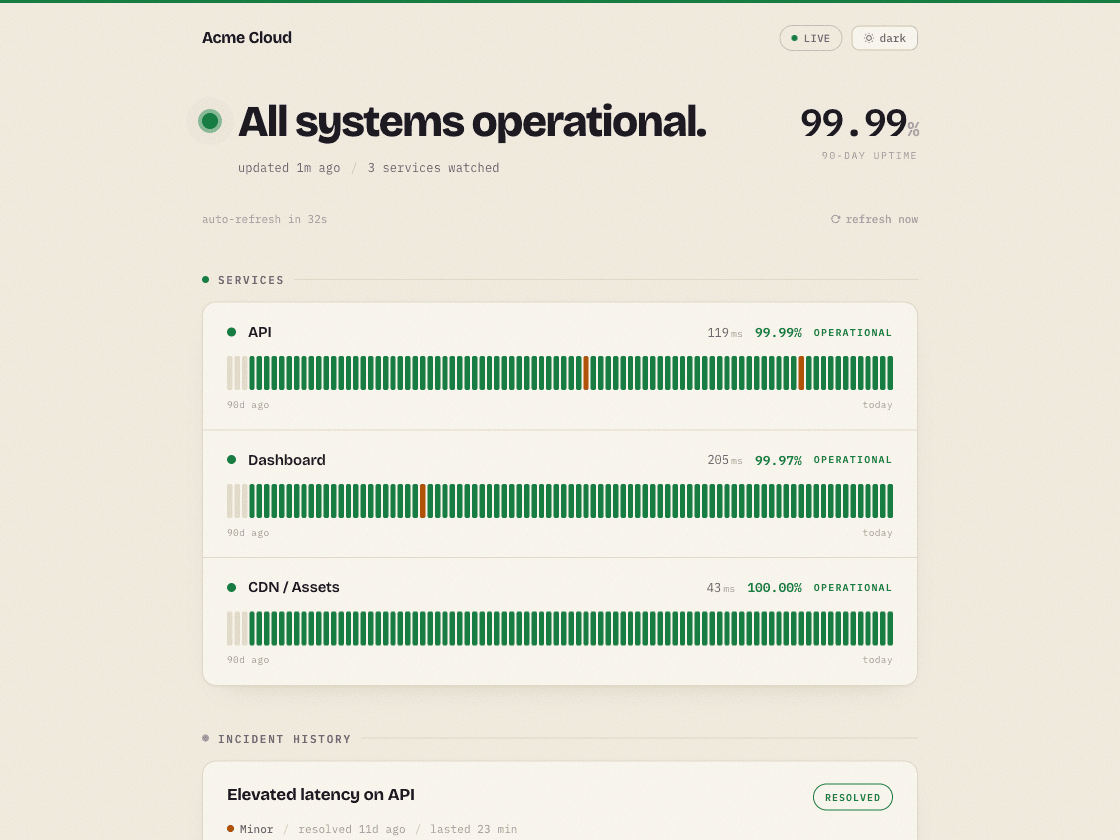Click resolved 11d ago text
The height and width of the screenshot is (840, 1120).
[x=351, y=829]
